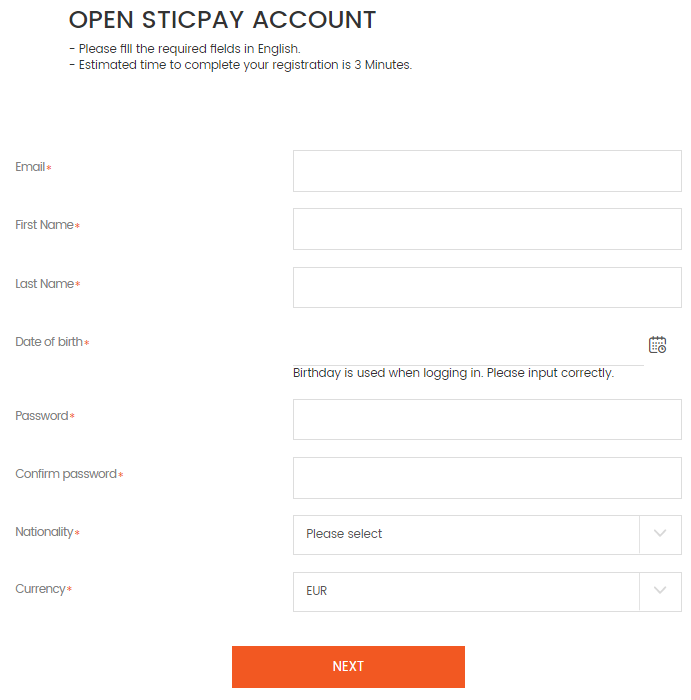The width and height of the screenshot is (691, 700).
Task: Select the Last Name text box
Action: pyautogui.click(x=487, y=288)
